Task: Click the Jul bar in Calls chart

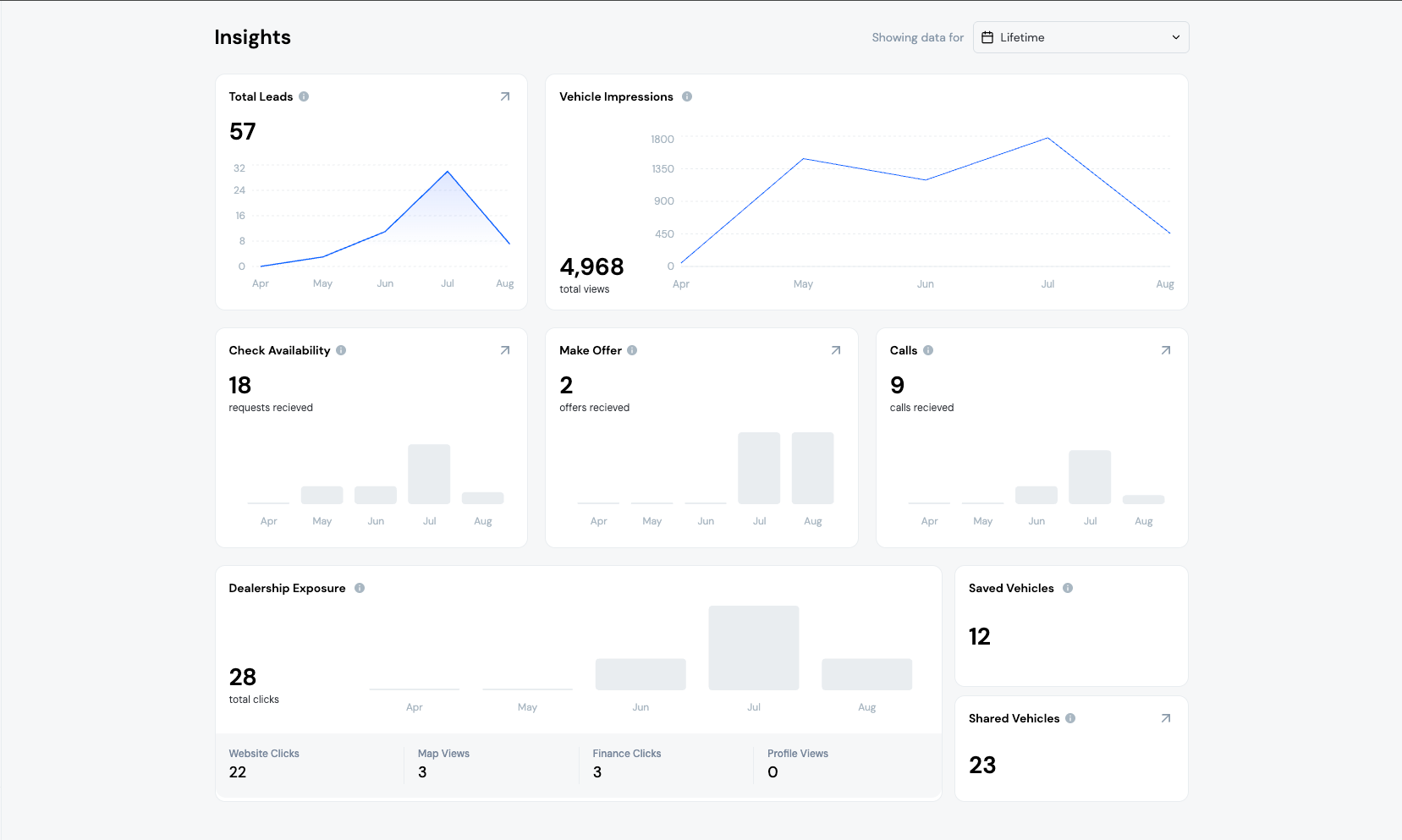Action: pyautogui.click(x=1090, y=477)
